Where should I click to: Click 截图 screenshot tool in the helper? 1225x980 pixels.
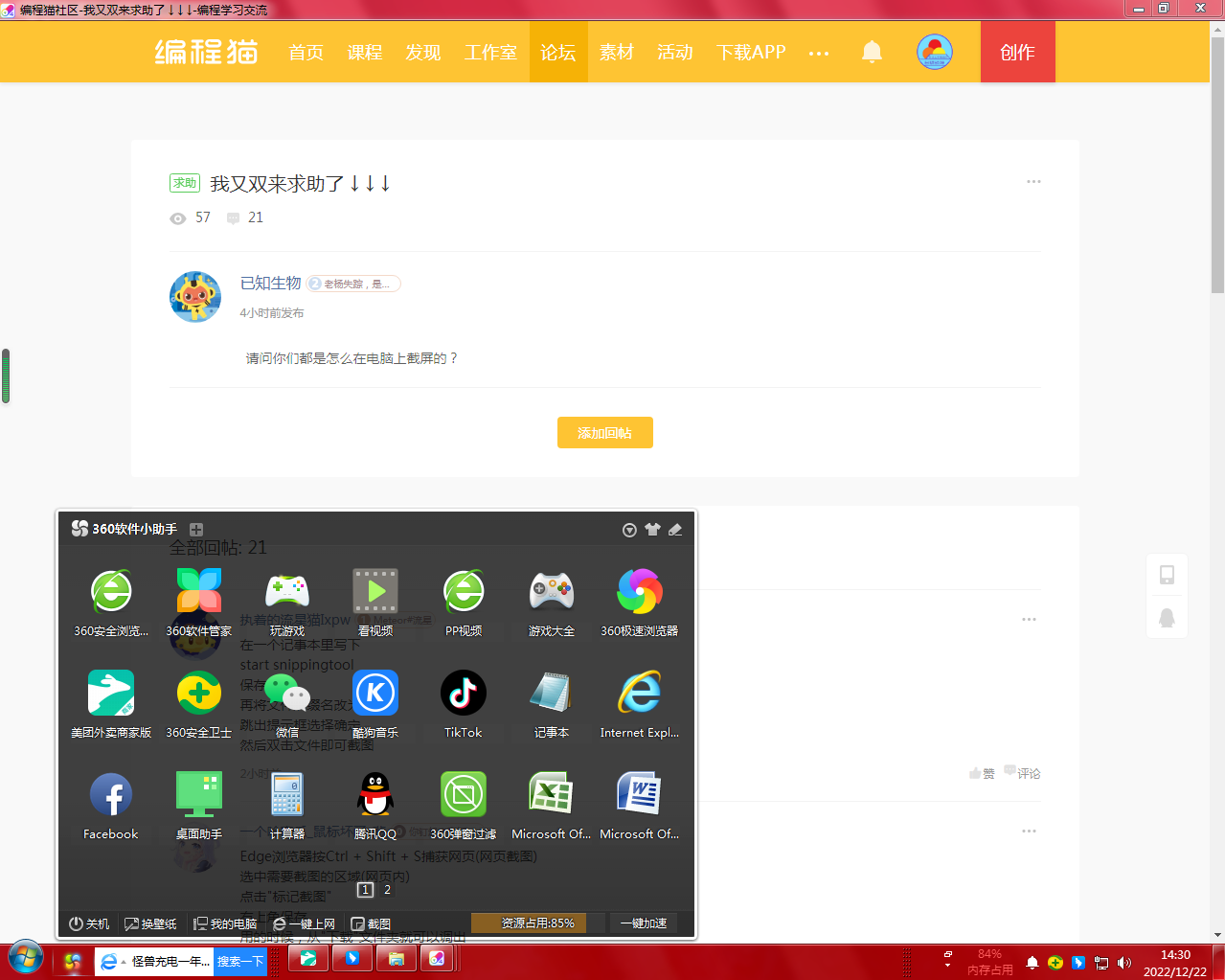371,923
